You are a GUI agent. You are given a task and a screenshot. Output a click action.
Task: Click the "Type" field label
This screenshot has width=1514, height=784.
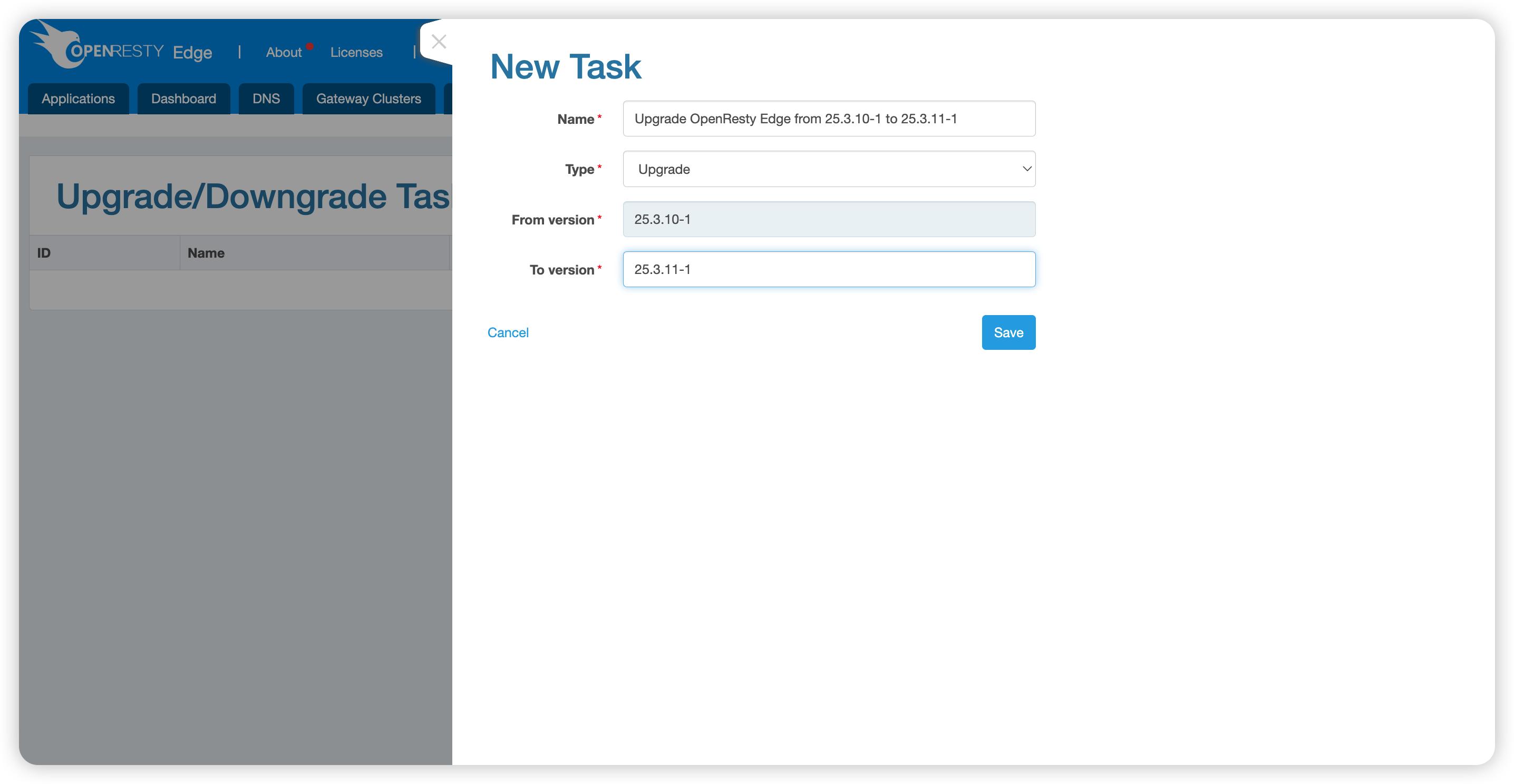tap(579, 169)
